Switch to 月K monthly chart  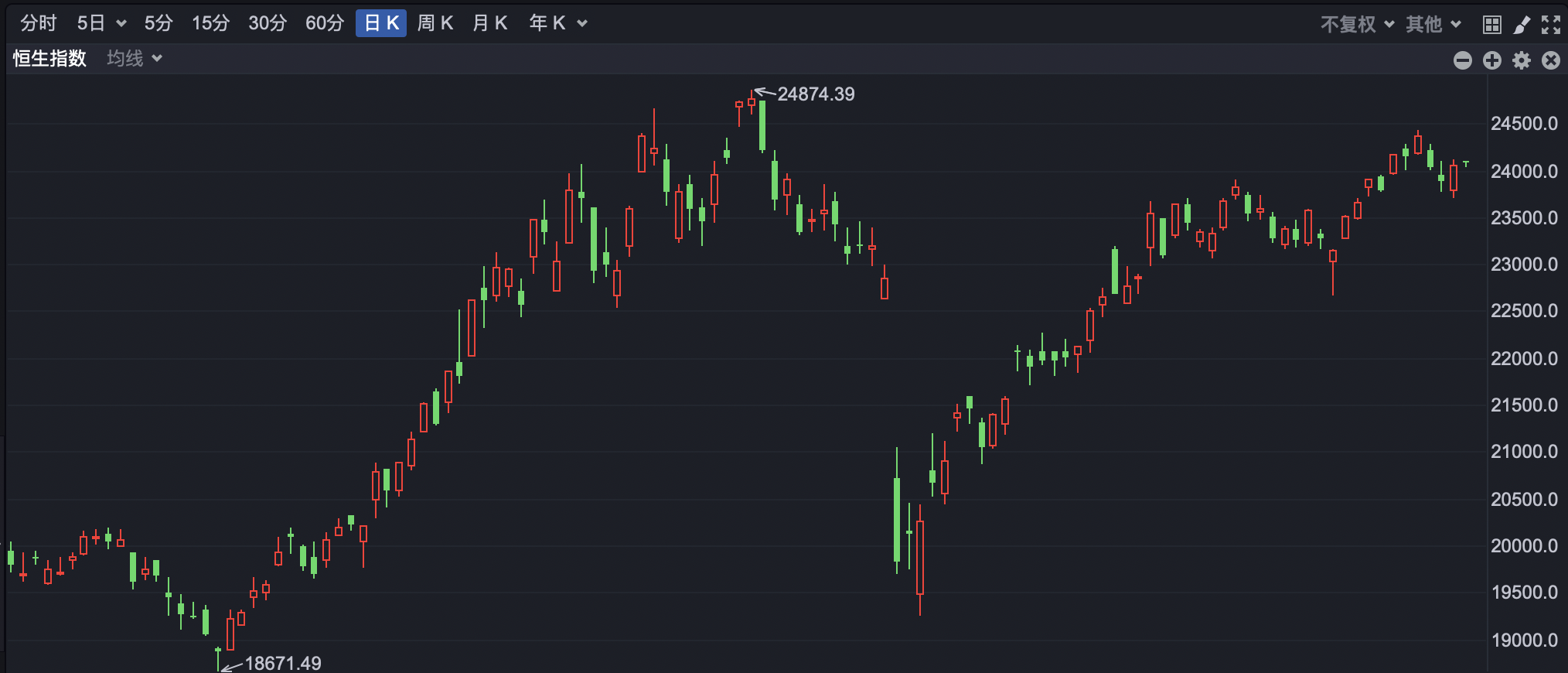pos(490,23)
